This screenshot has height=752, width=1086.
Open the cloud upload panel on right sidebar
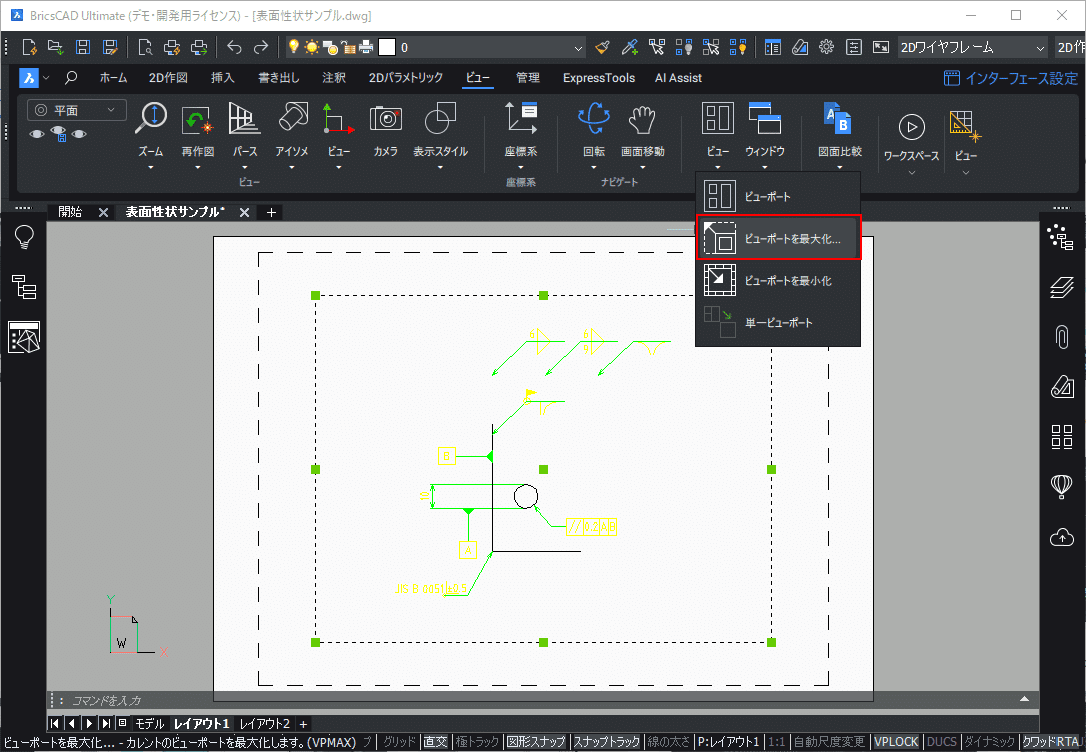coord(1062,537)
